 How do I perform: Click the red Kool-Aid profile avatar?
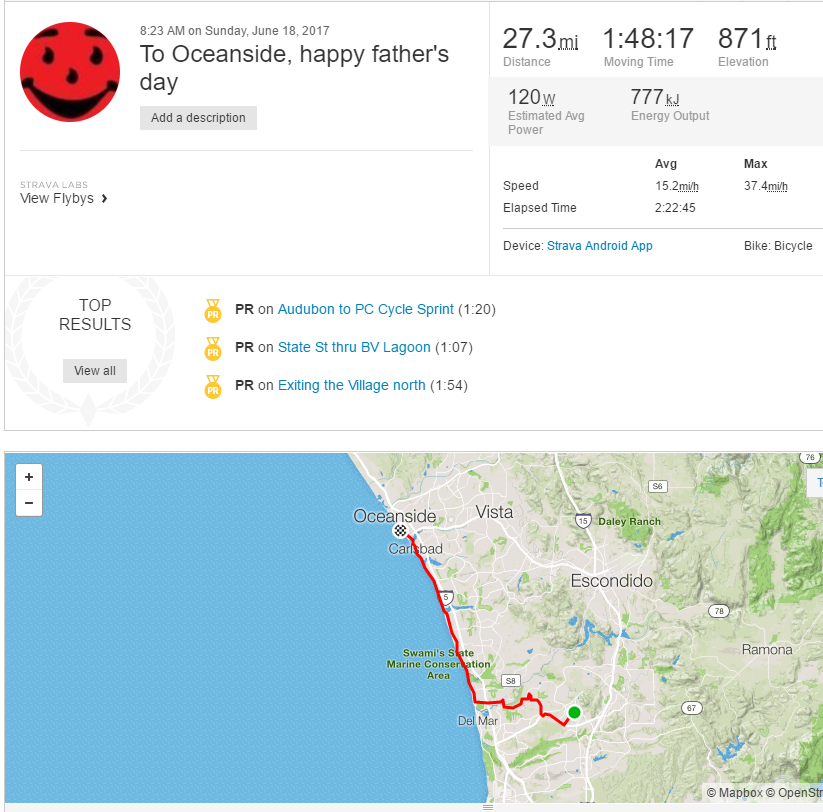[x=70, y=72]
